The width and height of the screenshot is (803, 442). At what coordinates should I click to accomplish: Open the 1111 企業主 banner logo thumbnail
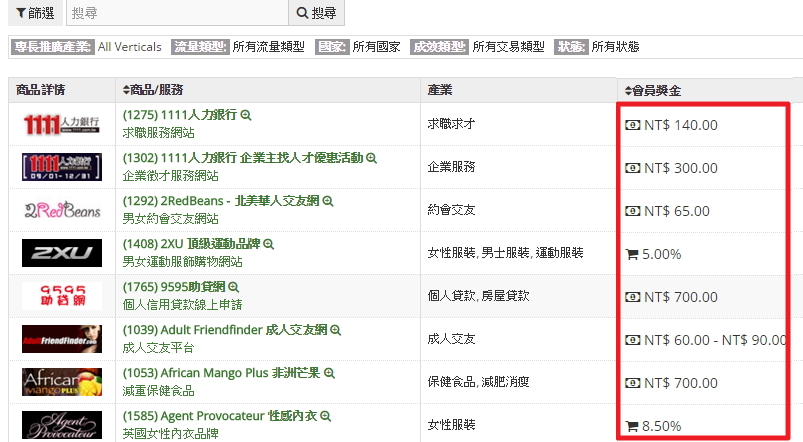[x=61, y=167]
